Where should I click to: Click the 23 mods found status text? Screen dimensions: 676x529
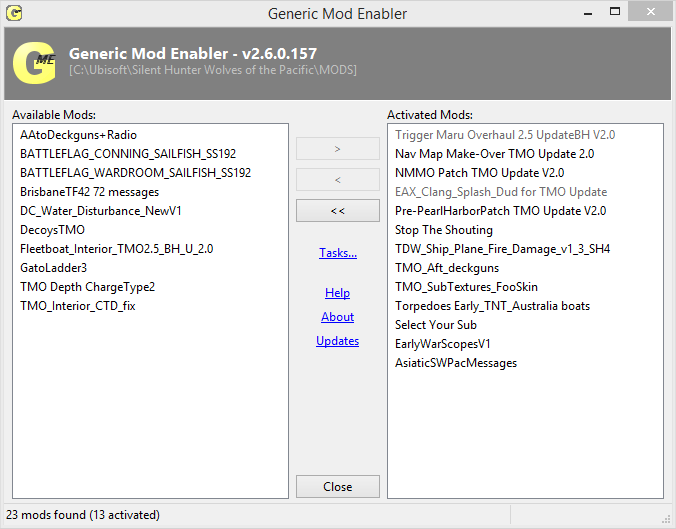83,515
